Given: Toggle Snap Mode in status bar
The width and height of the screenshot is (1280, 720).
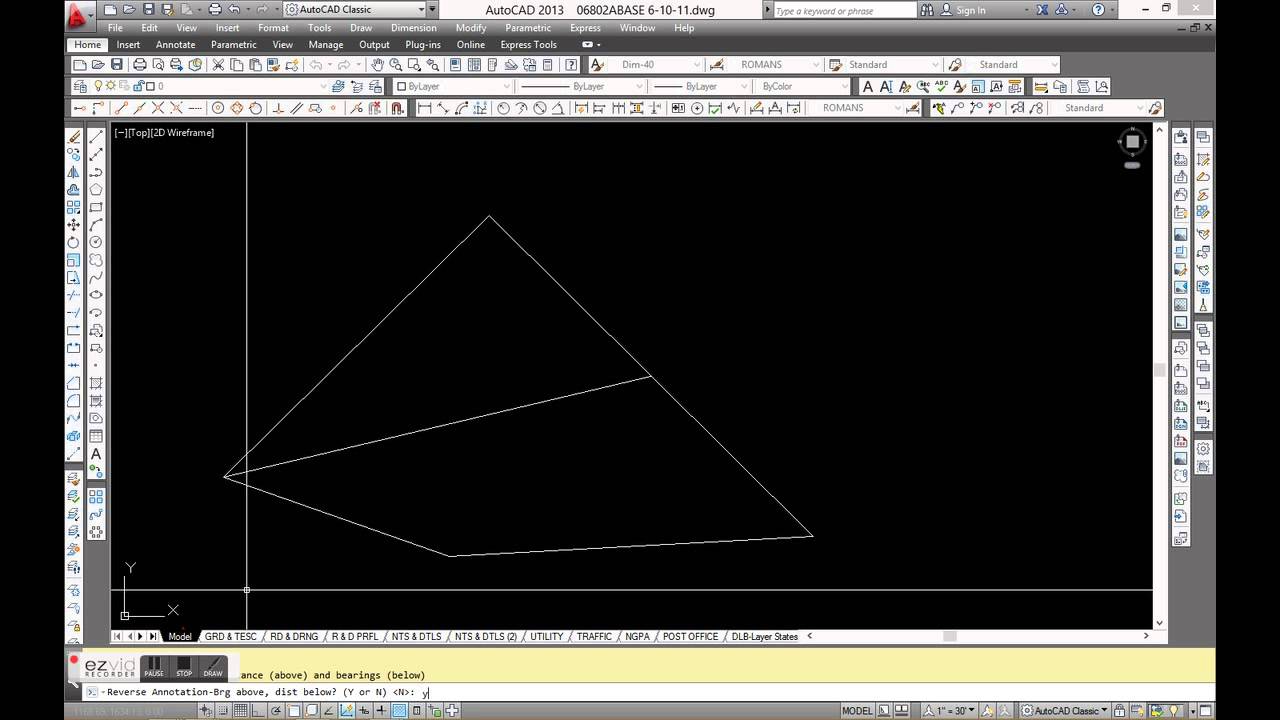Looking at the screenshot, I should (x=223, y=711).
